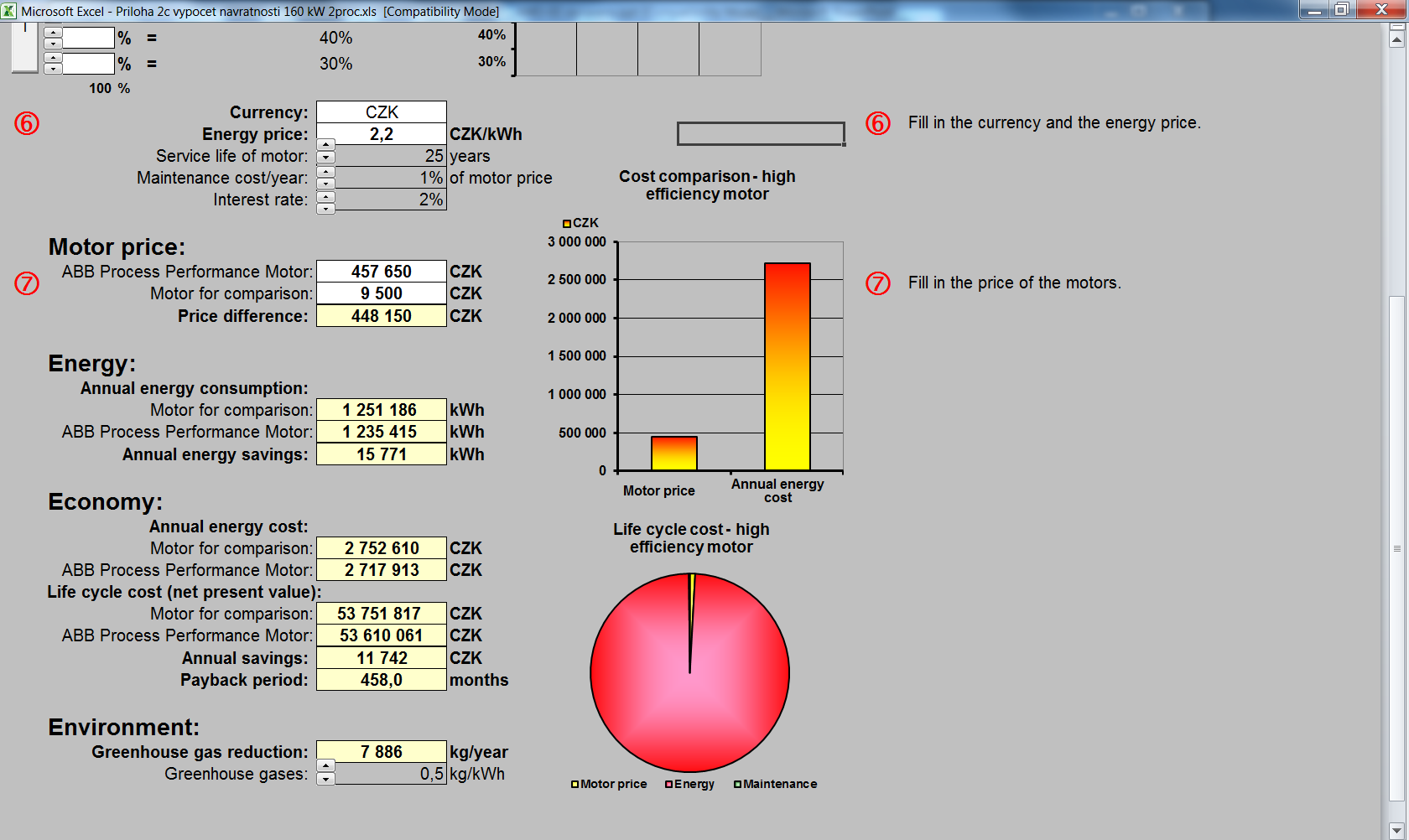This screenshot has width=1409, height=840.
Task: Select Annual savings value 11 742
Action: (382, 658)
